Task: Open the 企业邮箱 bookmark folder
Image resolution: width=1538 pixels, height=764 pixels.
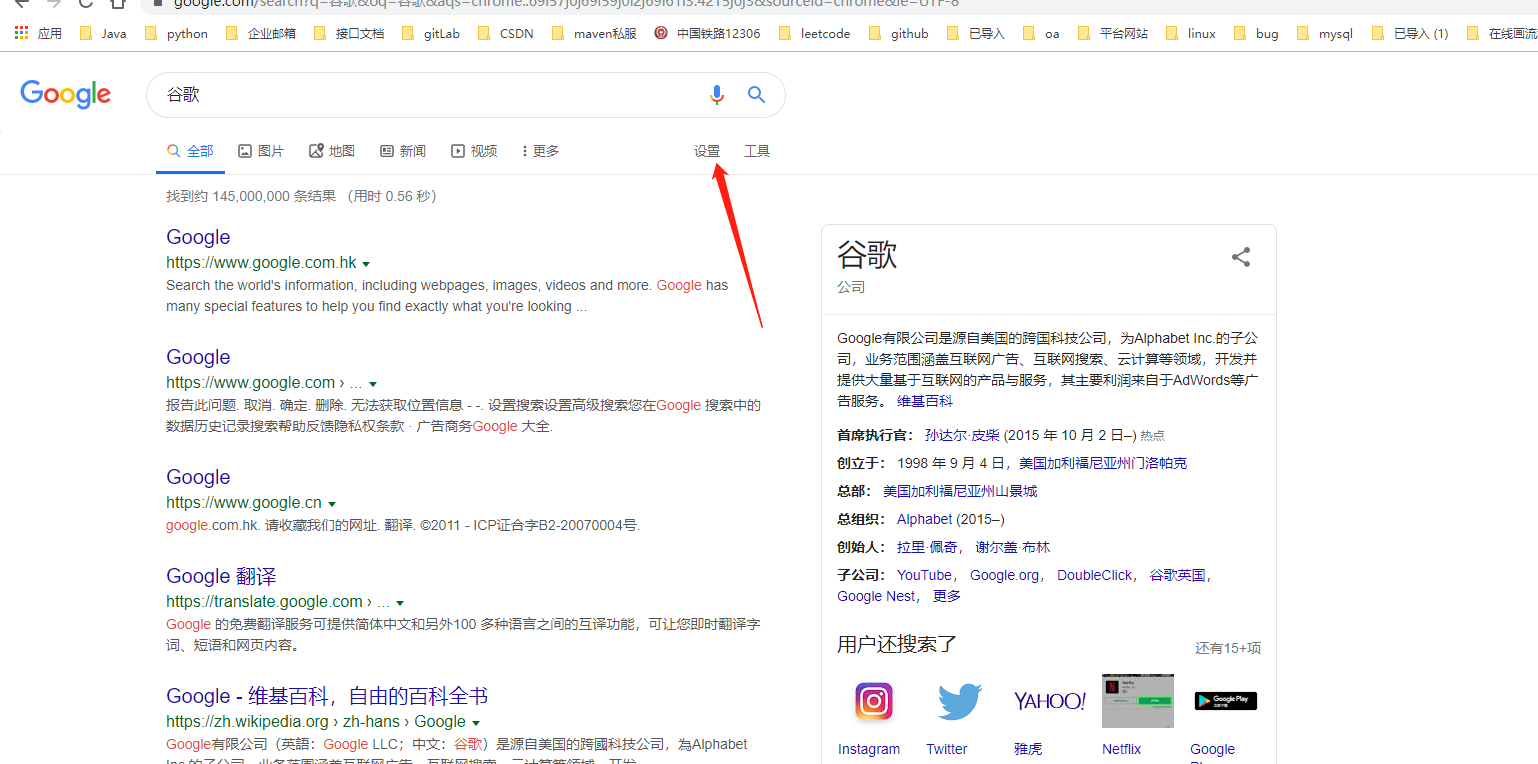Action: click(x=261, y=33)
